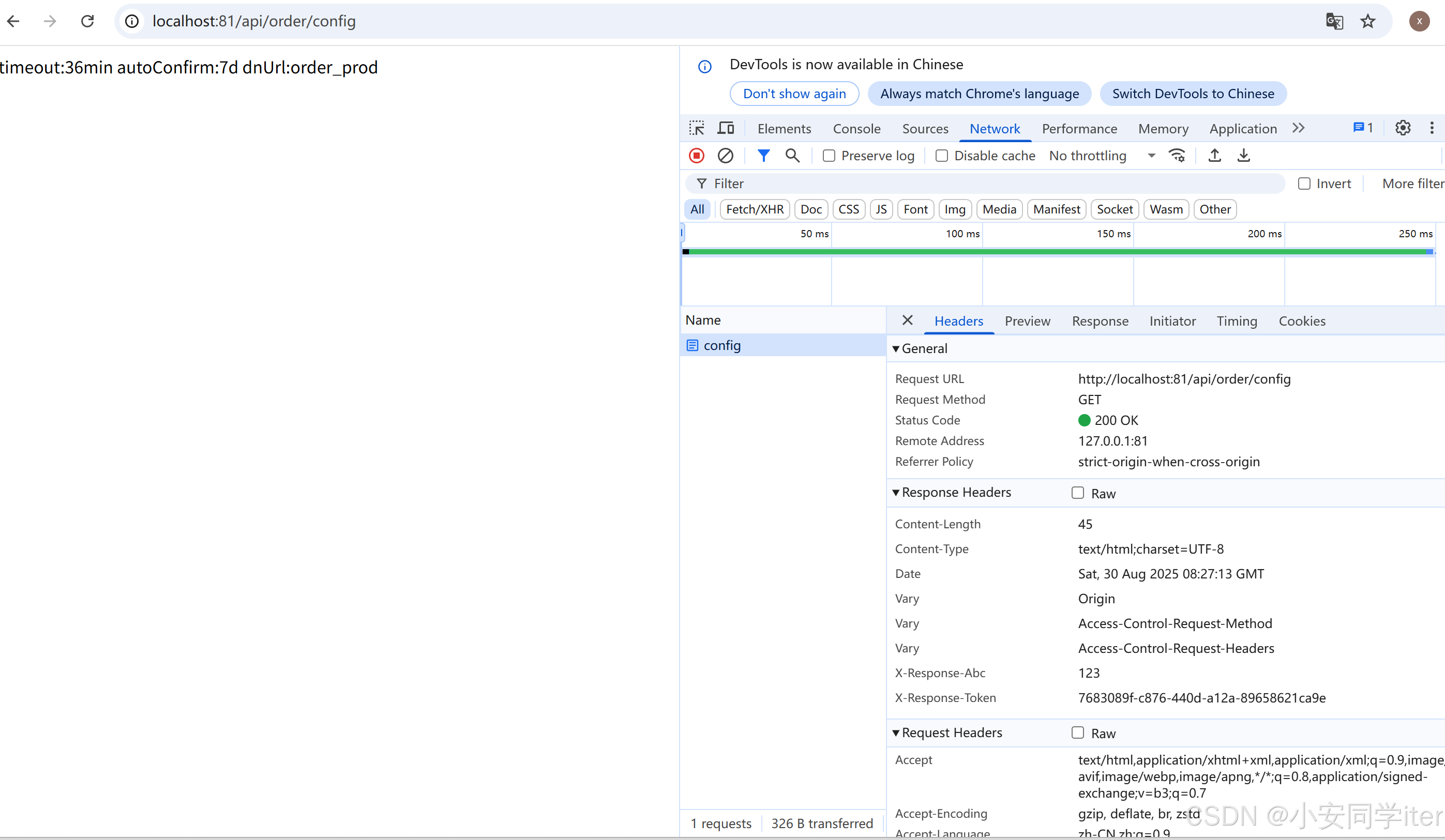1445x840 pixels.
Task: Show more DevTools tabs chevron
Action: [1298, 128]
